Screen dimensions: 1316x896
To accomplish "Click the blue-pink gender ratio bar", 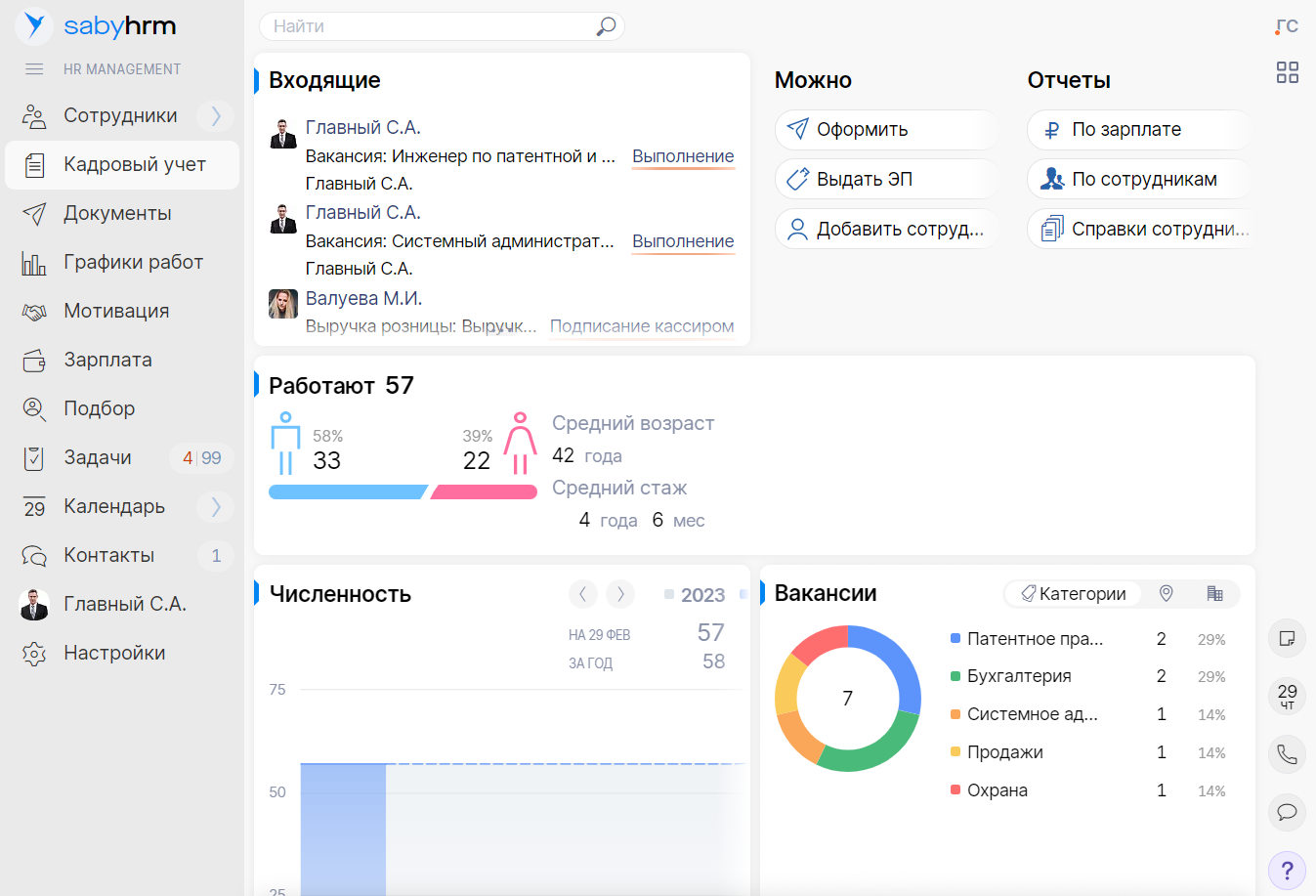I will point(403,492).
